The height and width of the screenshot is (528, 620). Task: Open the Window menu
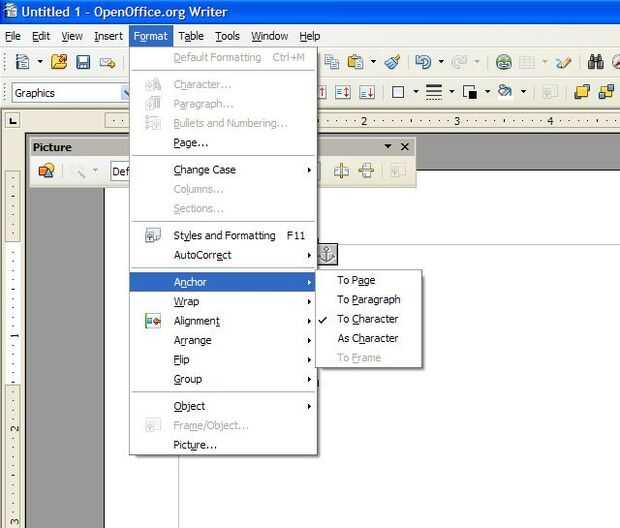270,36
